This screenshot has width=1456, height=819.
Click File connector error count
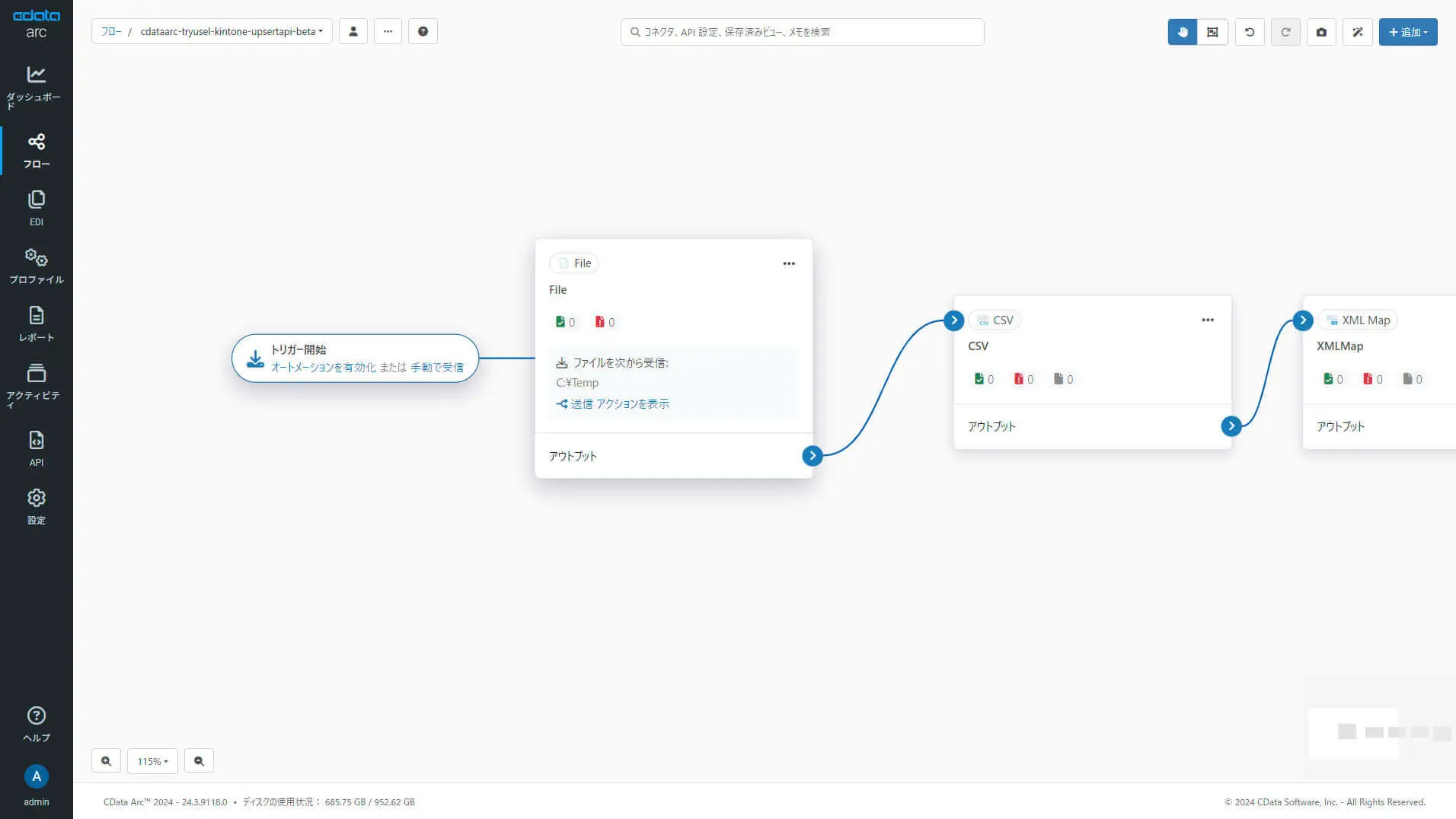tap(605, 322)
